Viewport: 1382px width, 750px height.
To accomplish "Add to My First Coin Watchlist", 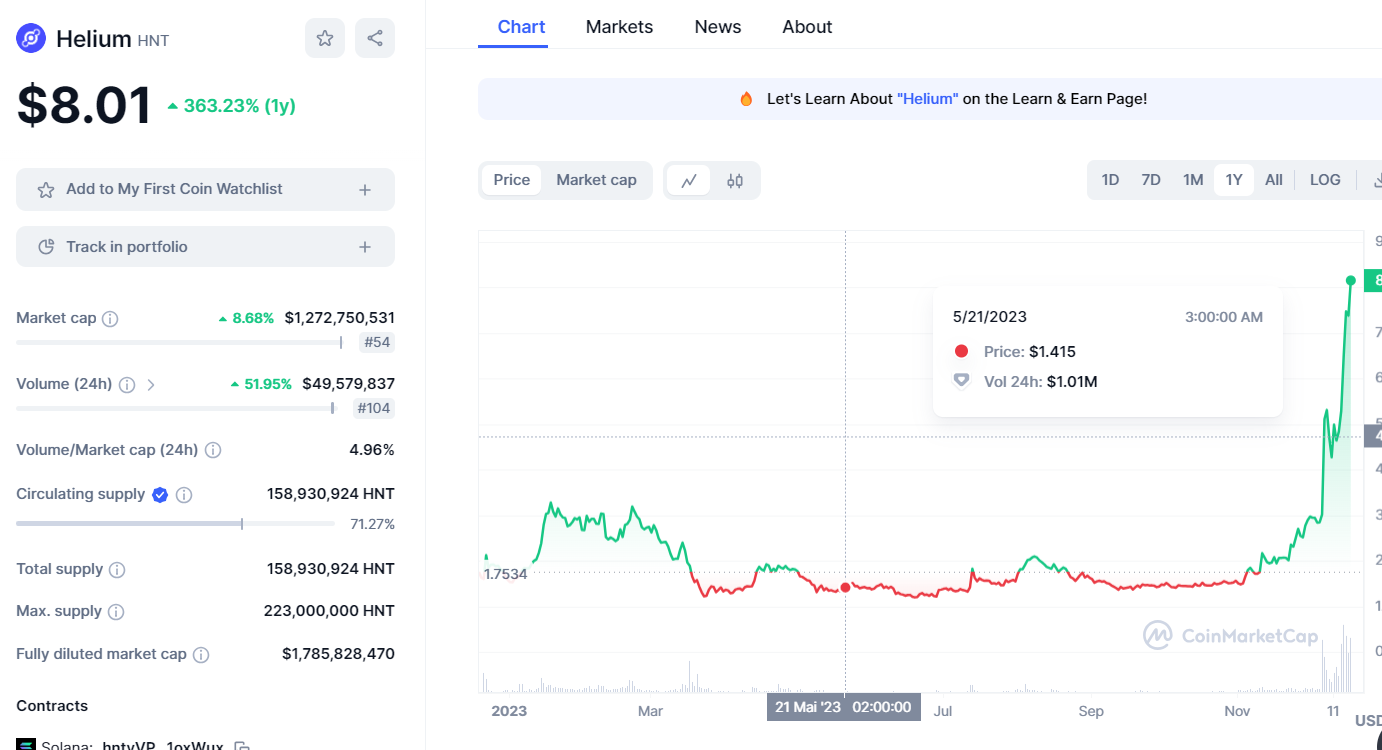I will (205, 189).
